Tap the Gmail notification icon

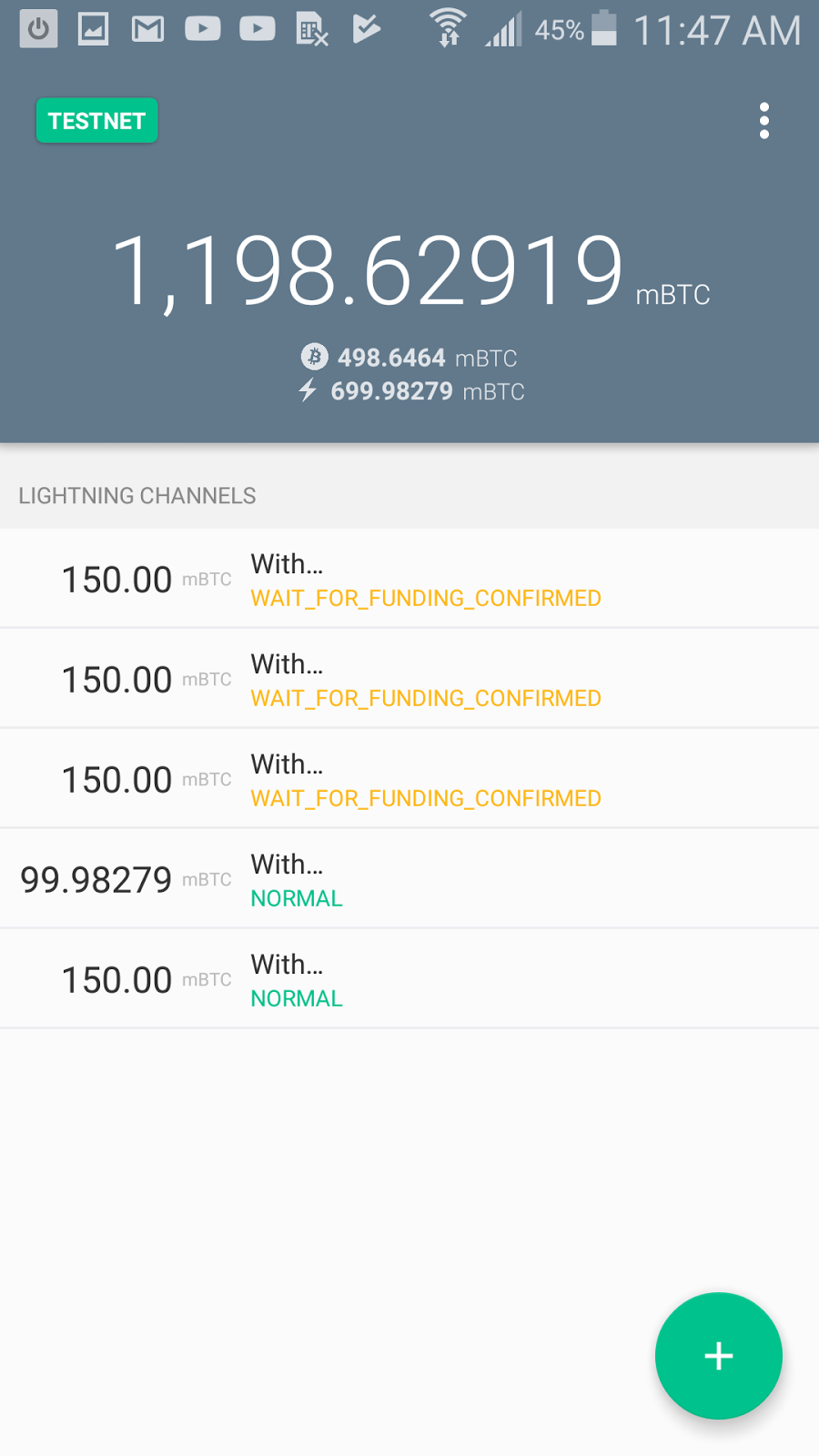[x=147, y=30]
